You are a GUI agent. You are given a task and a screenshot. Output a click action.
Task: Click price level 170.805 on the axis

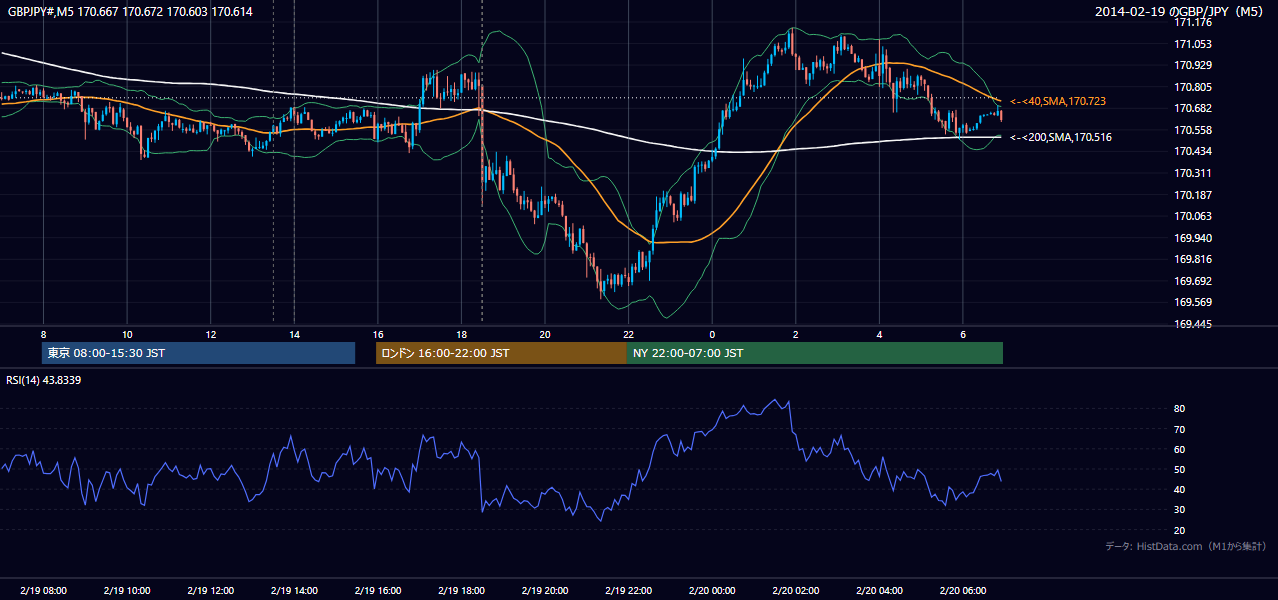click(1192, 87)
